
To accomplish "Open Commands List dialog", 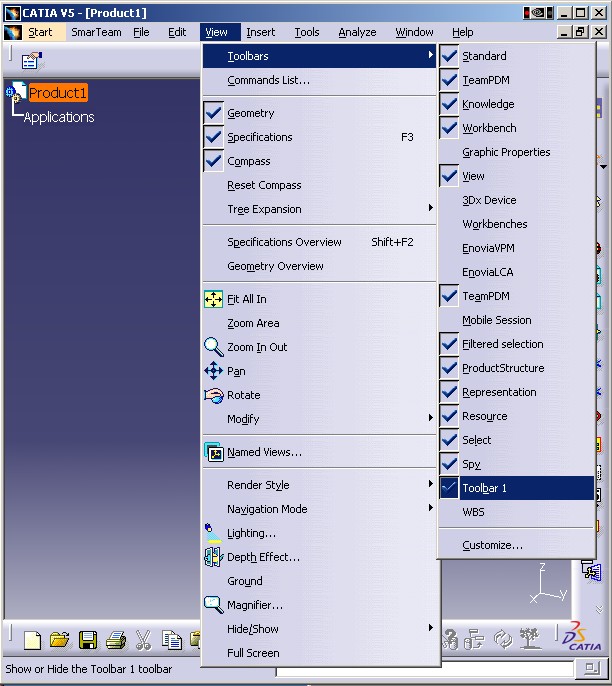I will 320,80.
